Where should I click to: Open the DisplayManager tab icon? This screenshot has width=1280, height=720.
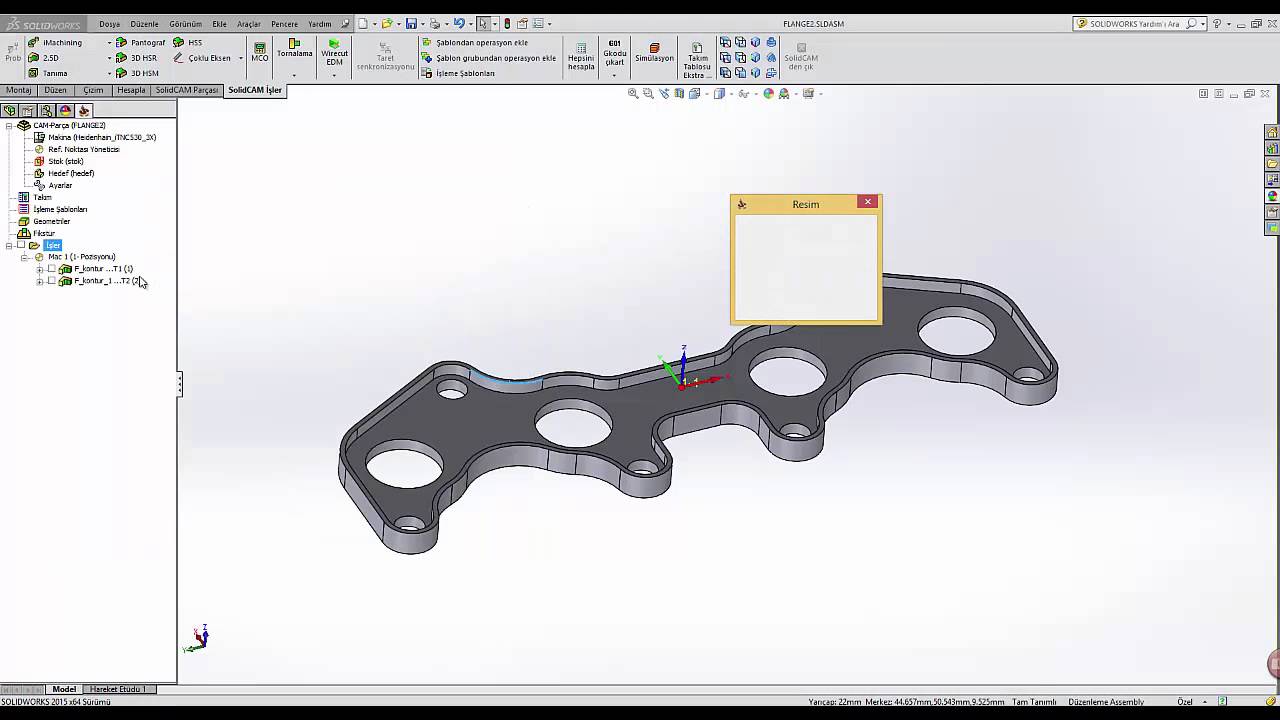coord(65,111)
